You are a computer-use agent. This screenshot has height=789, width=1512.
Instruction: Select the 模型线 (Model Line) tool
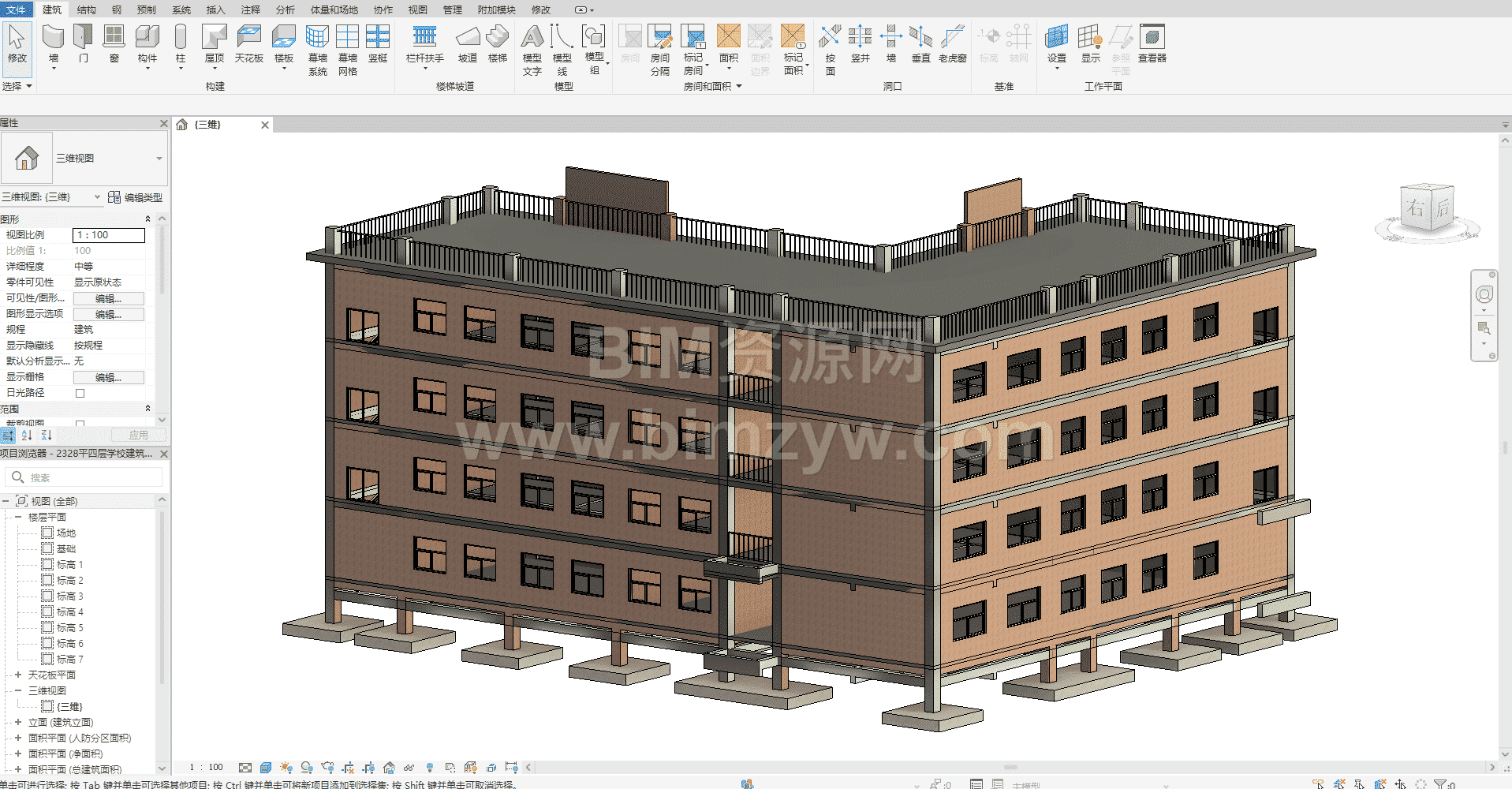562,50
